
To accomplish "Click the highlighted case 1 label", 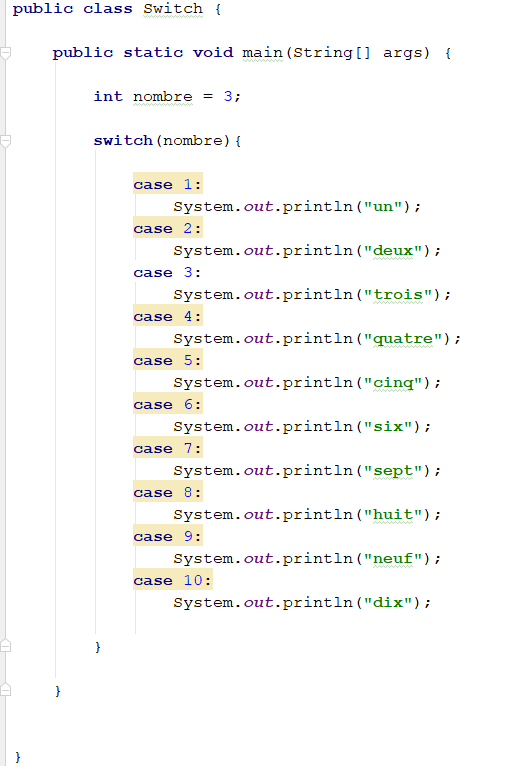I will click(x=168, y=185).
